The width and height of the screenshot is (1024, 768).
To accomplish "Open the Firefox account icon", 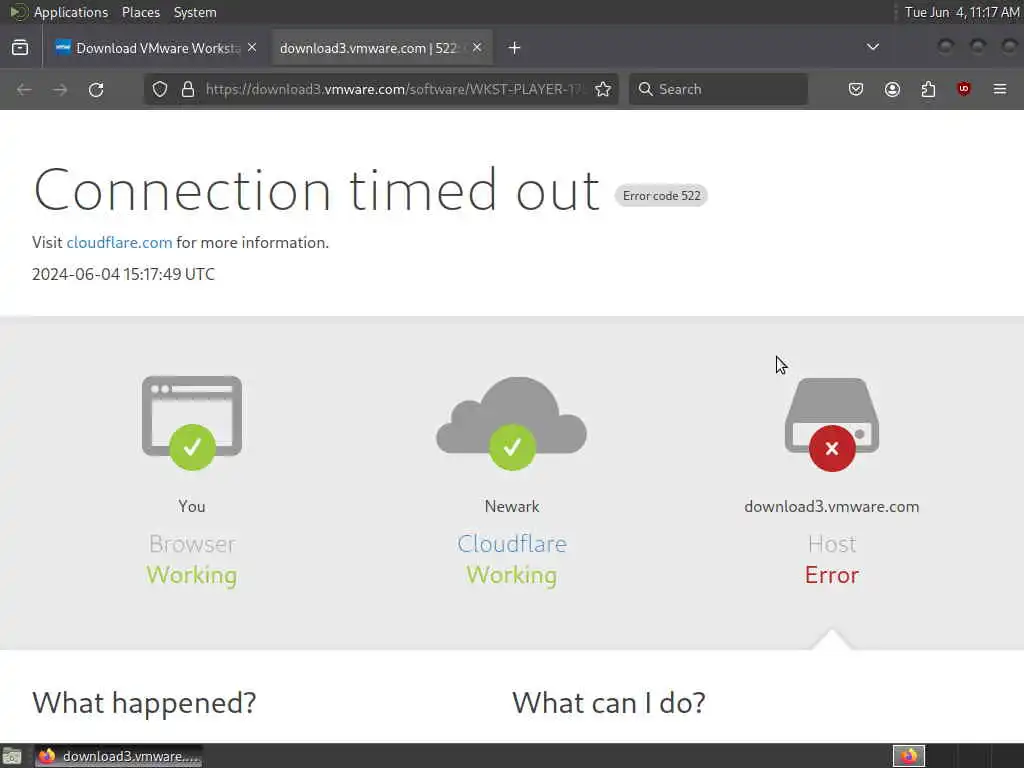I will [892, 89].
